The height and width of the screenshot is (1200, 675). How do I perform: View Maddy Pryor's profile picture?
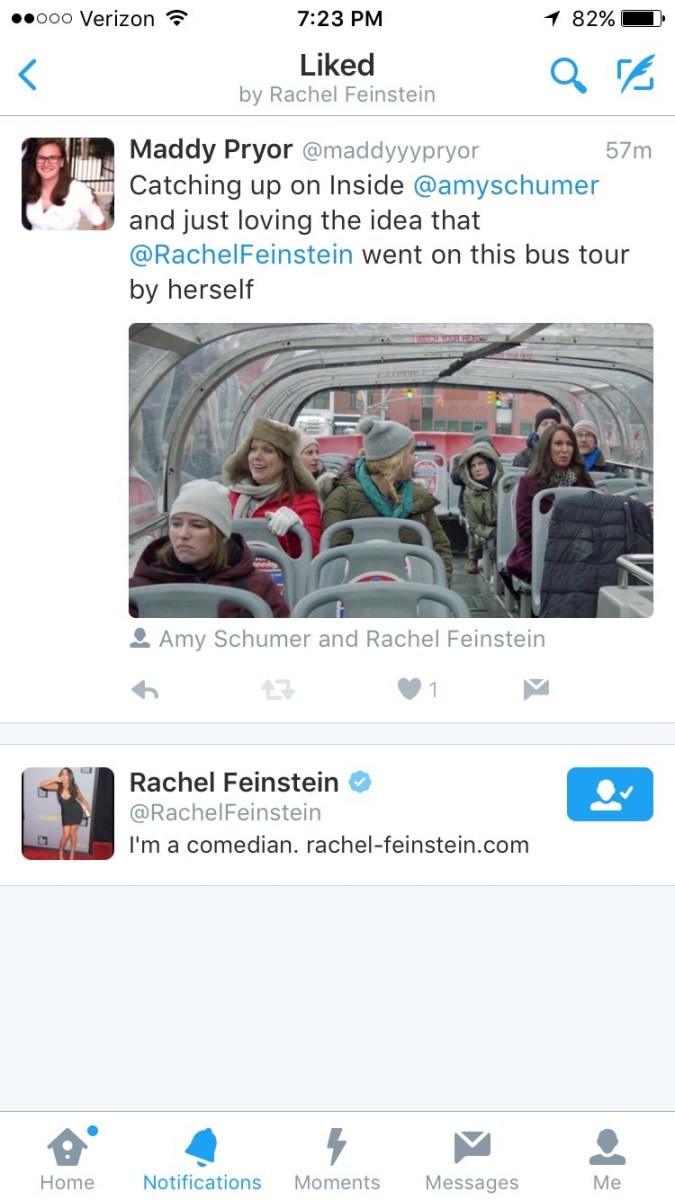[x=68, y=184]
